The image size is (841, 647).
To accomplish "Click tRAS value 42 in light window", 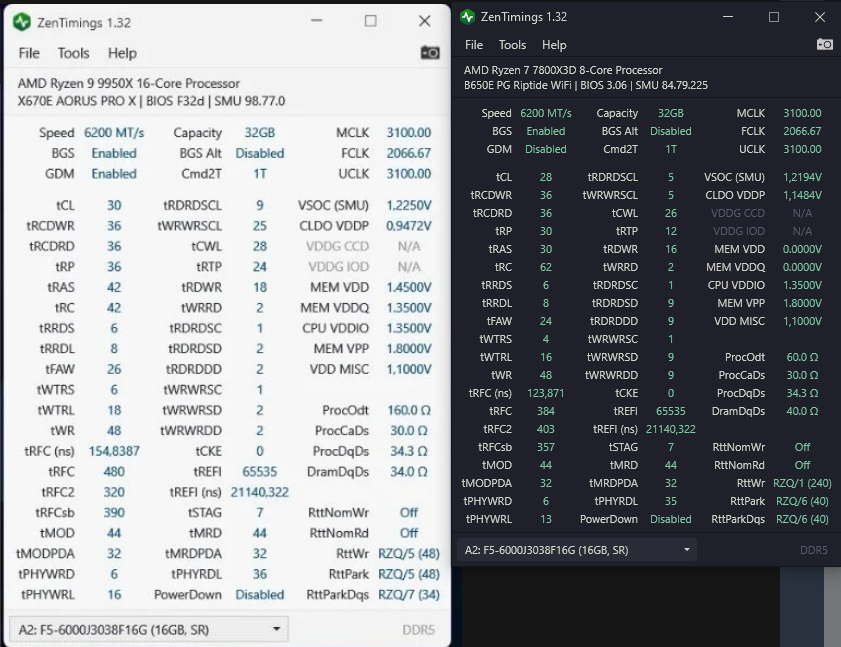I will 114,288.
